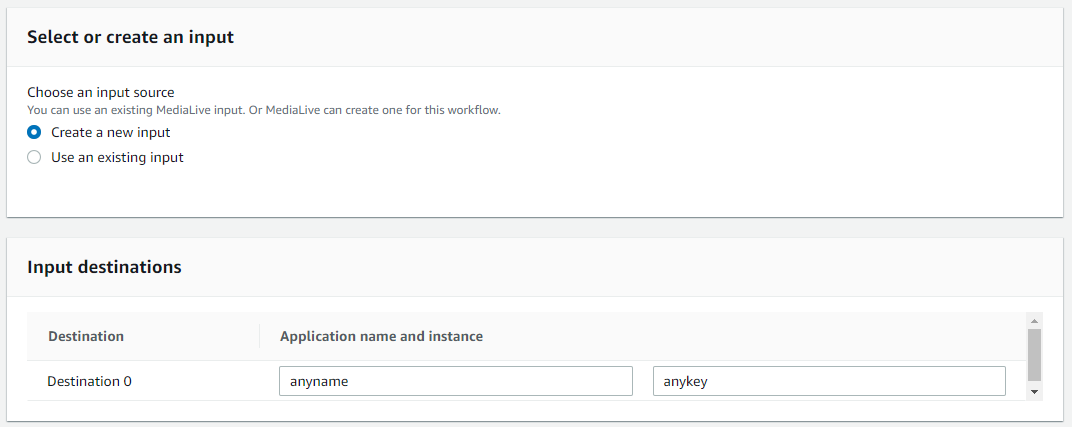Click the gap between anyname and anykey fields

coord(643,381)
